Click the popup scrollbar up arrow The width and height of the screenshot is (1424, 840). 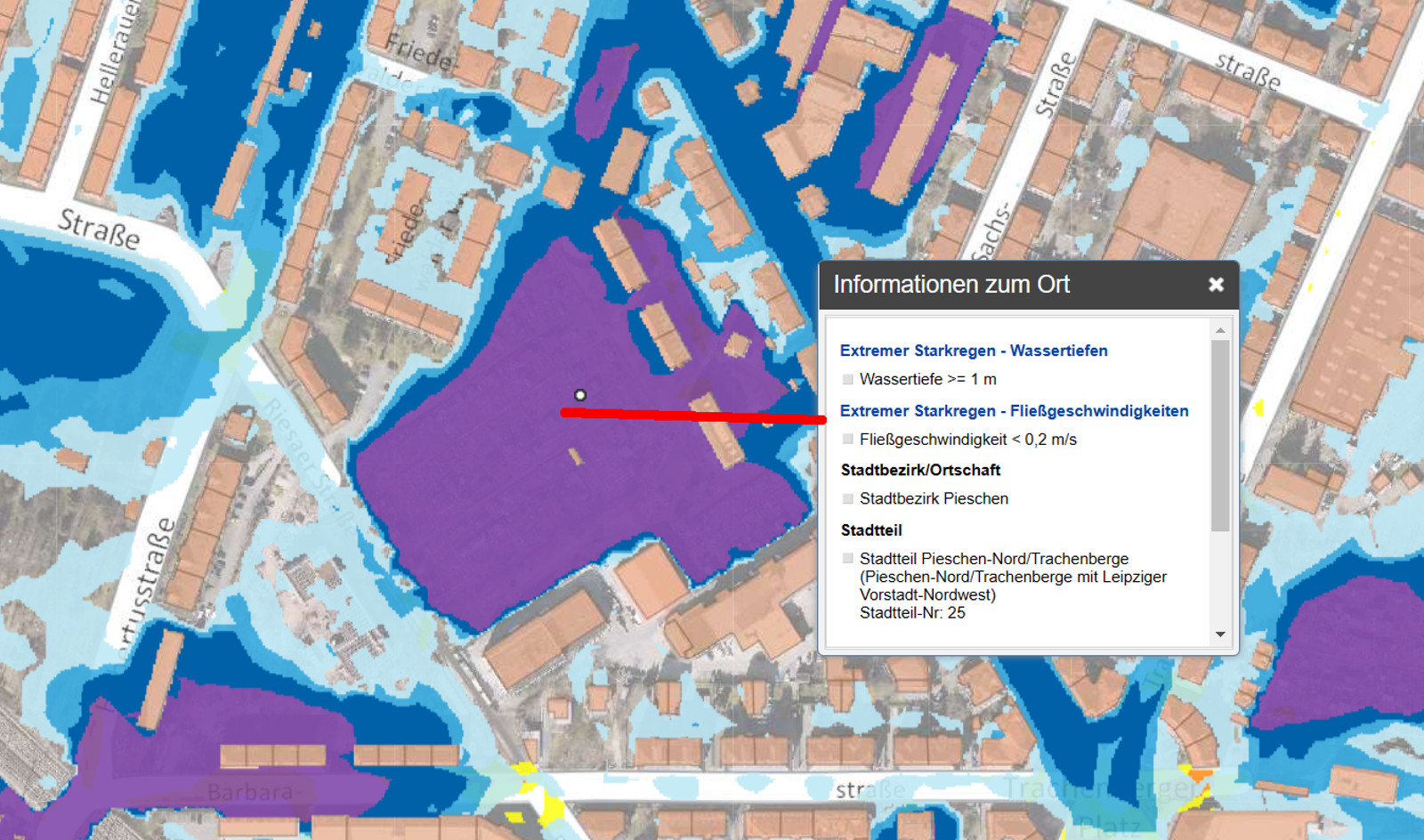[1220, 330]
